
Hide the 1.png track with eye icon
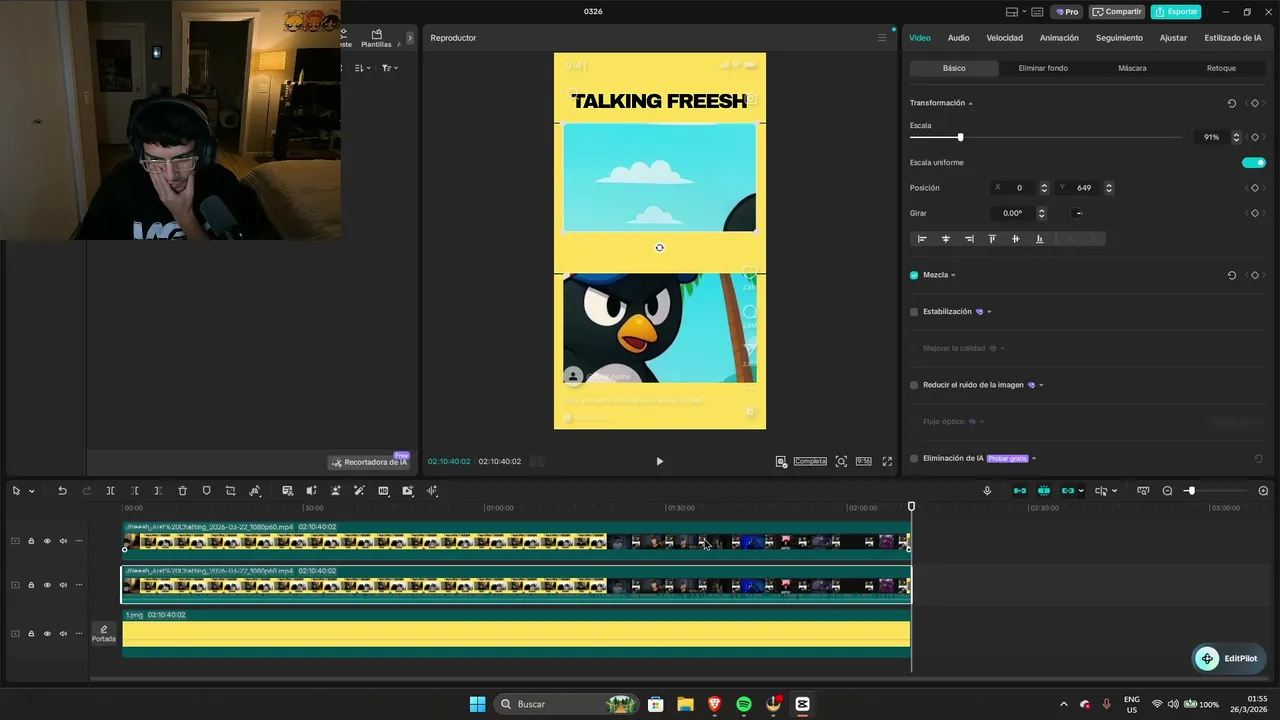pos(47,634)
